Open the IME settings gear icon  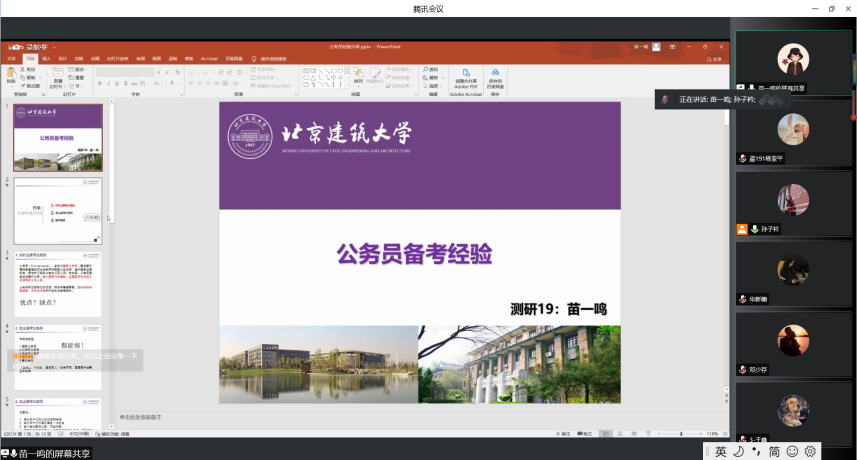[810, 452]
